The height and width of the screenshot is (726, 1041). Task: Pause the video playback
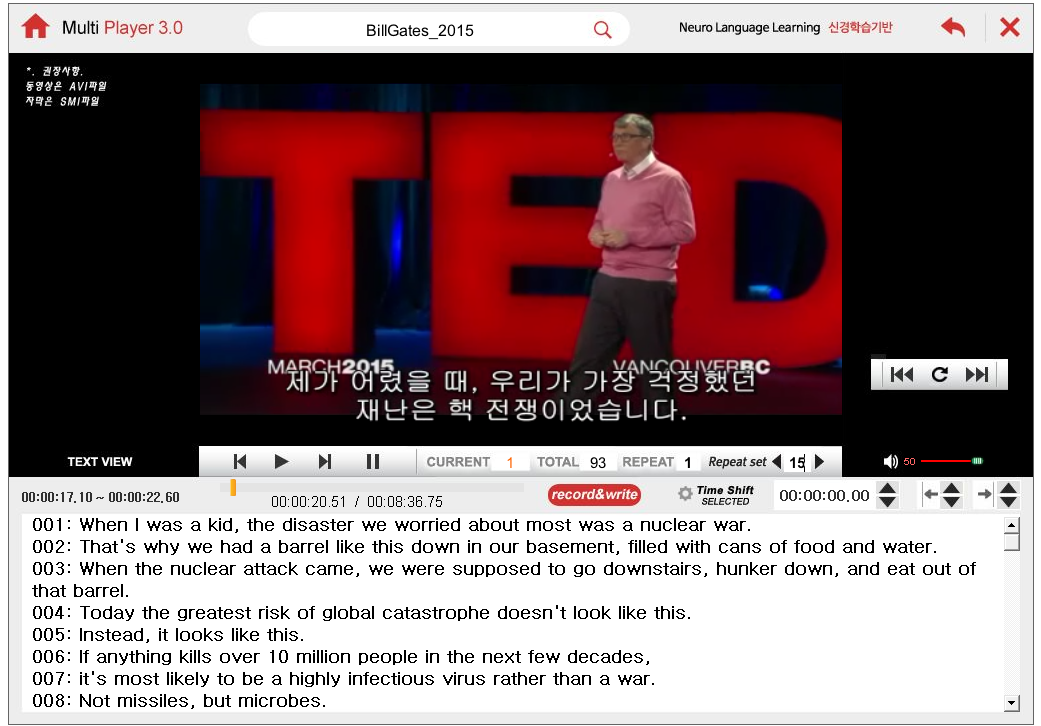pyautogui.click(x=373, y=461)
